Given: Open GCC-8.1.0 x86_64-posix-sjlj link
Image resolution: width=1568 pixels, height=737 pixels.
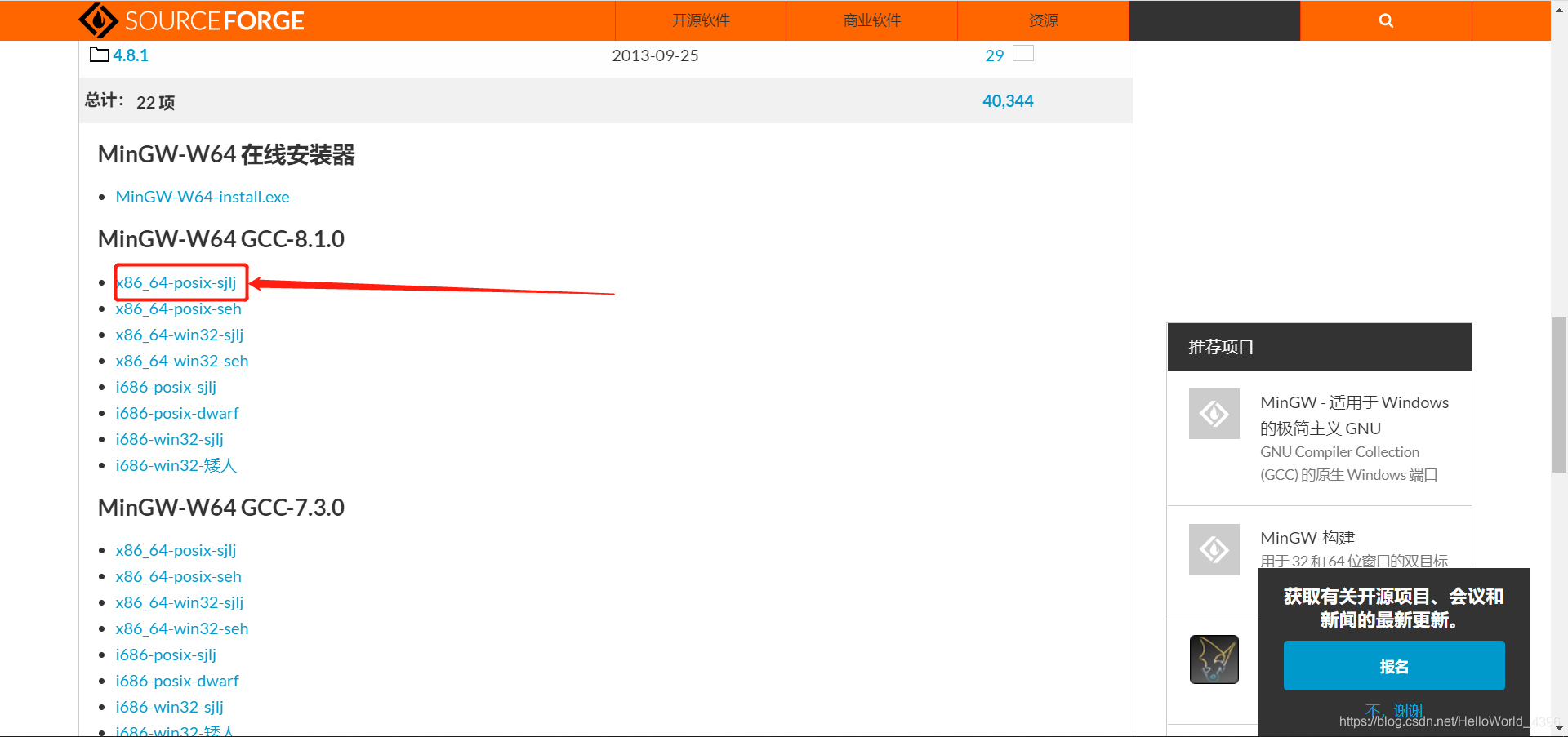Looking at the screenshot, I should (x=176, y=282).
